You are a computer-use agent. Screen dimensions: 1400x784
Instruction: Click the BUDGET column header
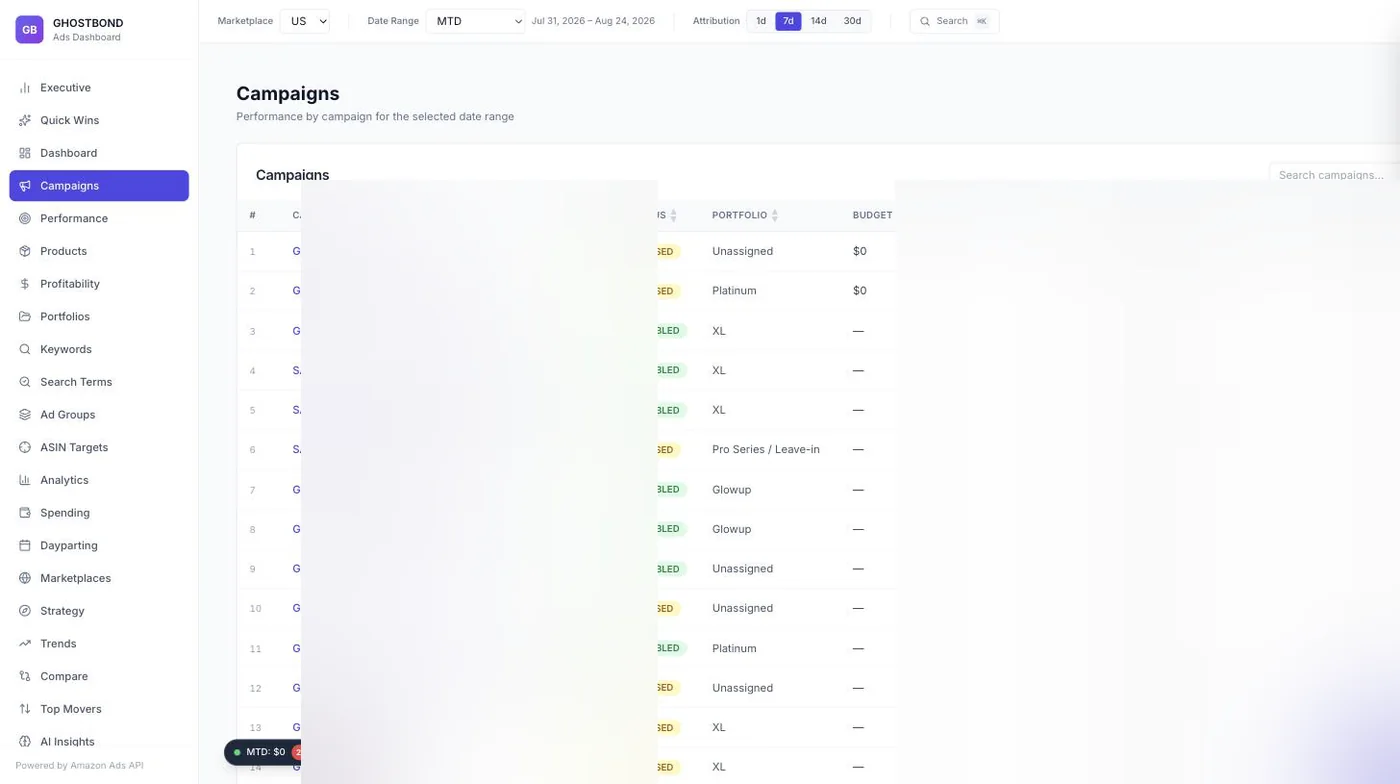872,215
